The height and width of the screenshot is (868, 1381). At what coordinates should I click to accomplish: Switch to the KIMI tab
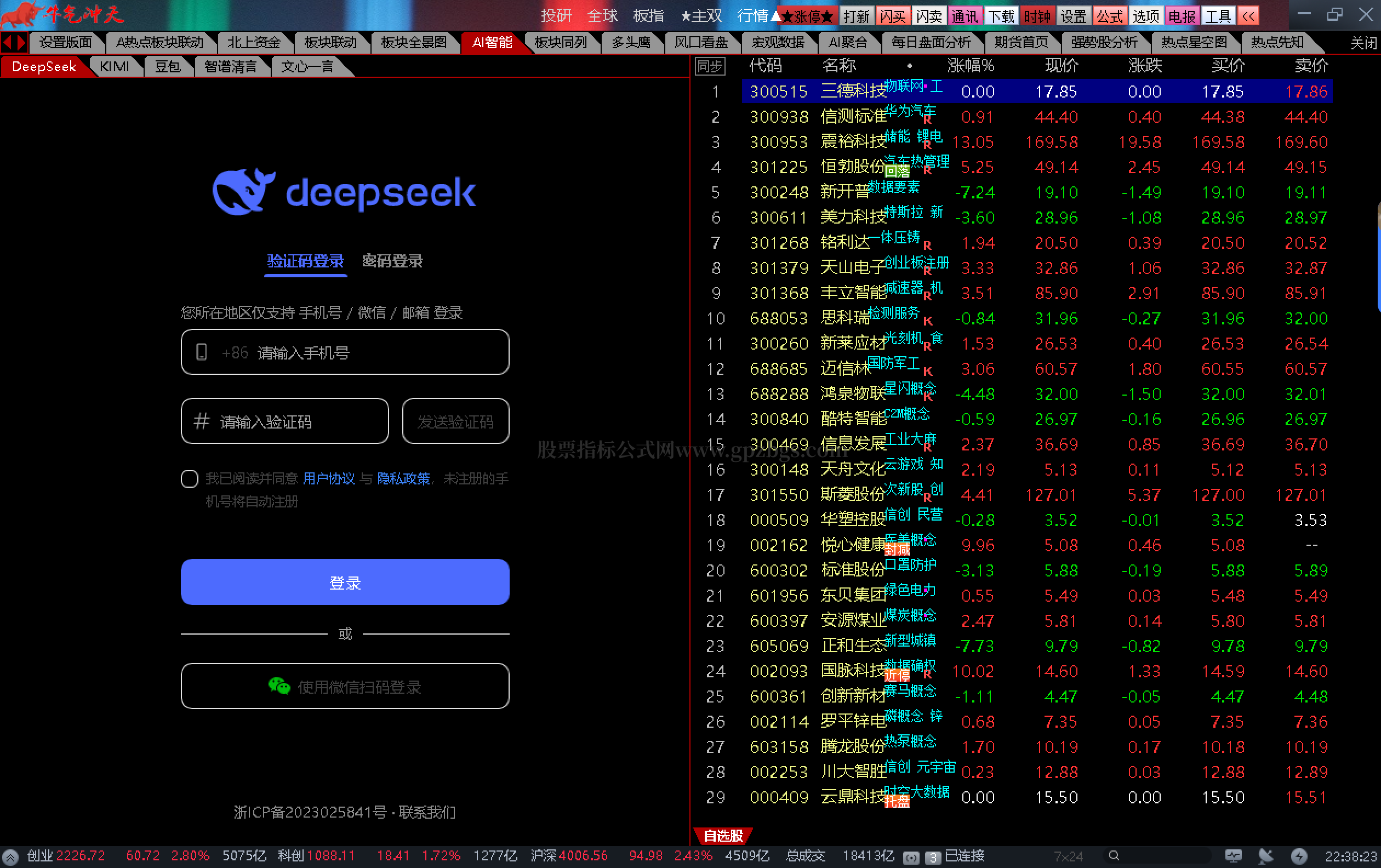pyautogui.click(x=115, y=66)
